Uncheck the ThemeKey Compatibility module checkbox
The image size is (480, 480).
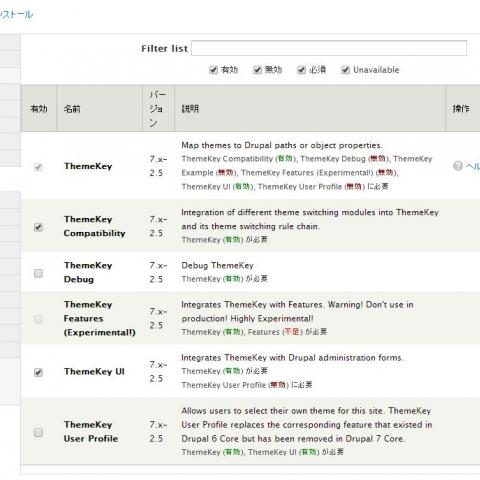[x=38, y=227]
